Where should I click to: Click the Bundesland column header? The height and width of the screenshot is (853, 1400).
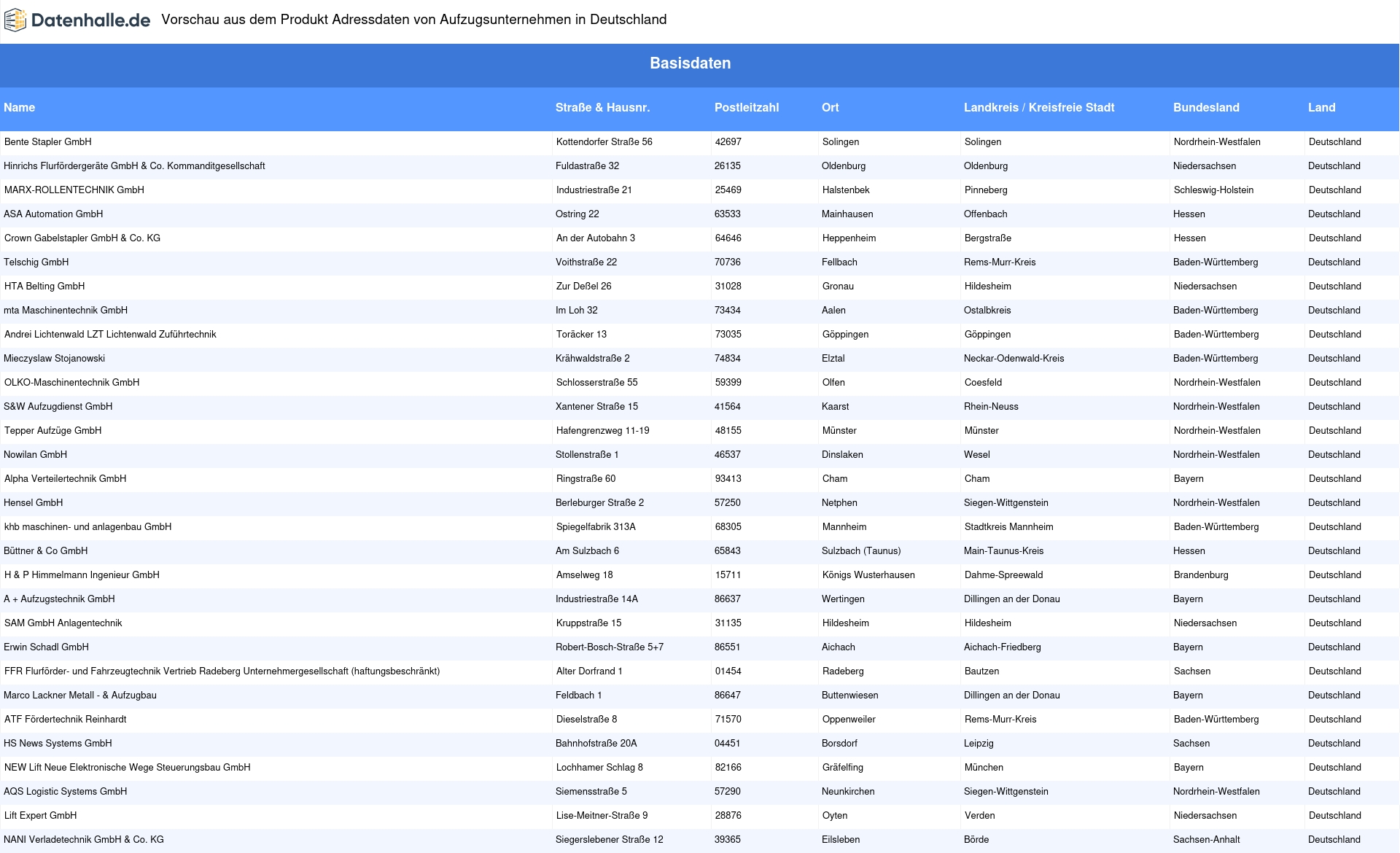point(1206,108)
